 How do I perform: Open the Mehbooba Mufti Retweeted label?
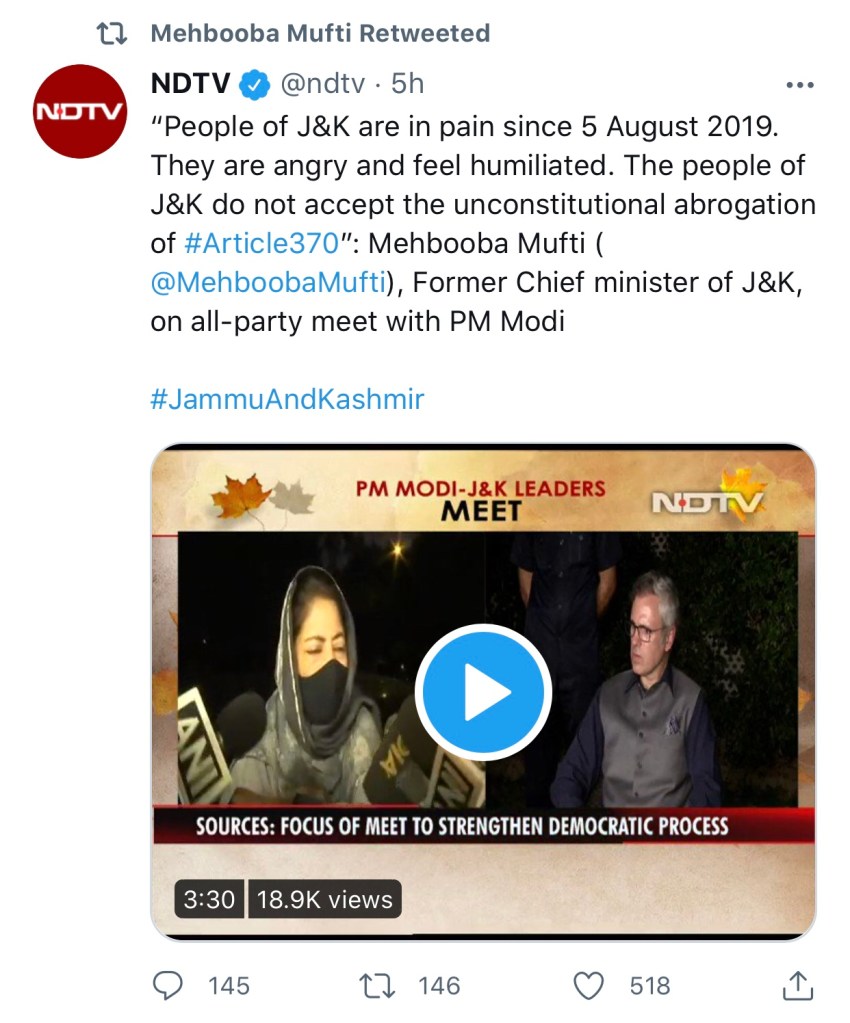(x=320, y=33)
